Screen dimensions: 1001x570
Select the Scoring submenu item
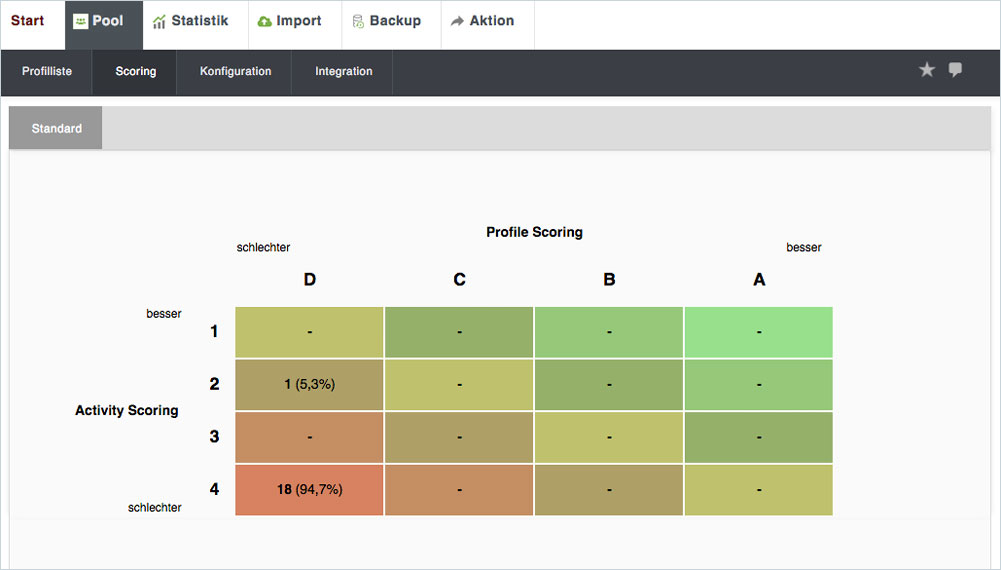135,71
